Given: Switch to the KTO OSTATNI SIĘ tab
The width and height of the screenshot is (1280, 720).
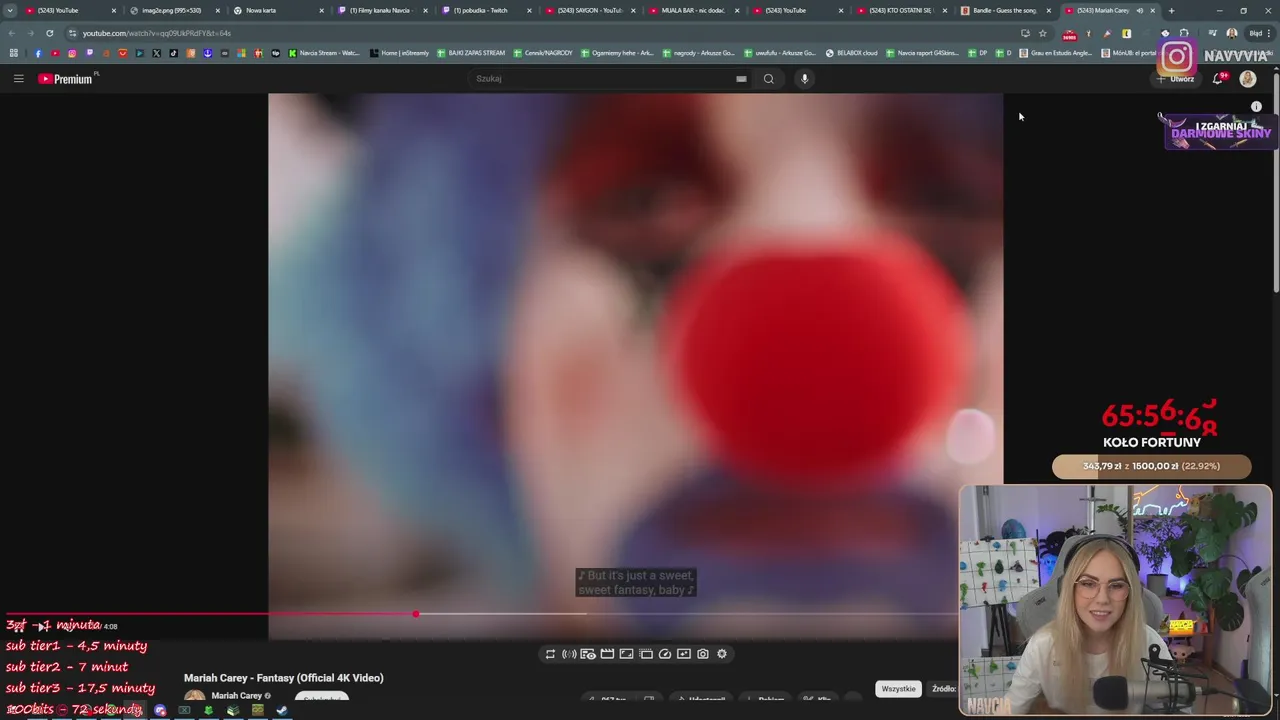Looking at the screenshot, I should 900,10.
